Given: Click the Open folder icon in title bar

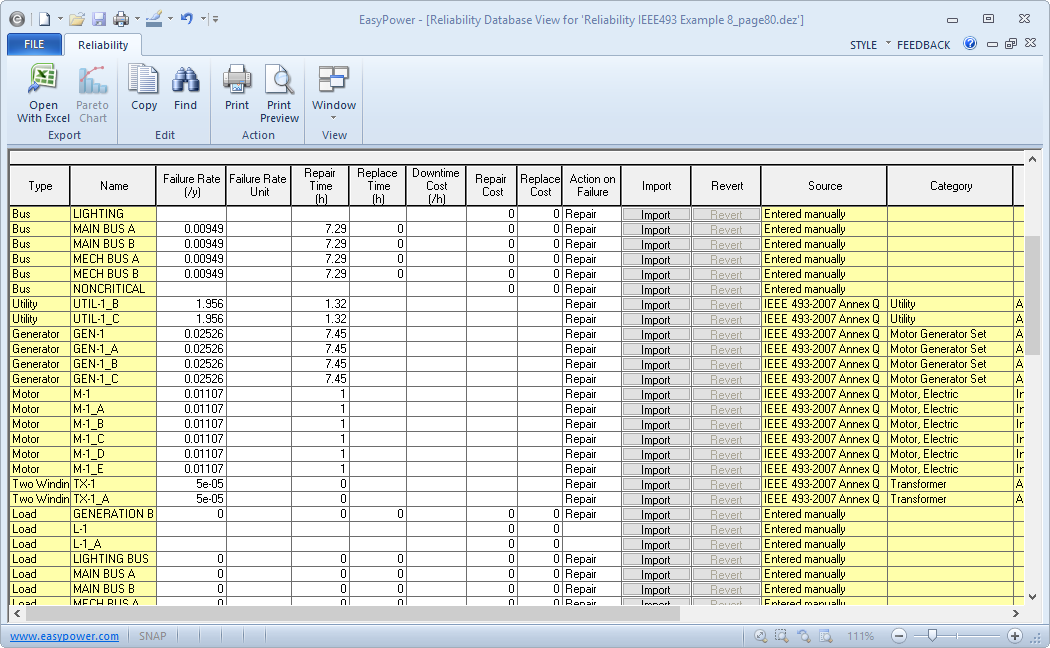Looking at the screenshot, I should [77, 19].
